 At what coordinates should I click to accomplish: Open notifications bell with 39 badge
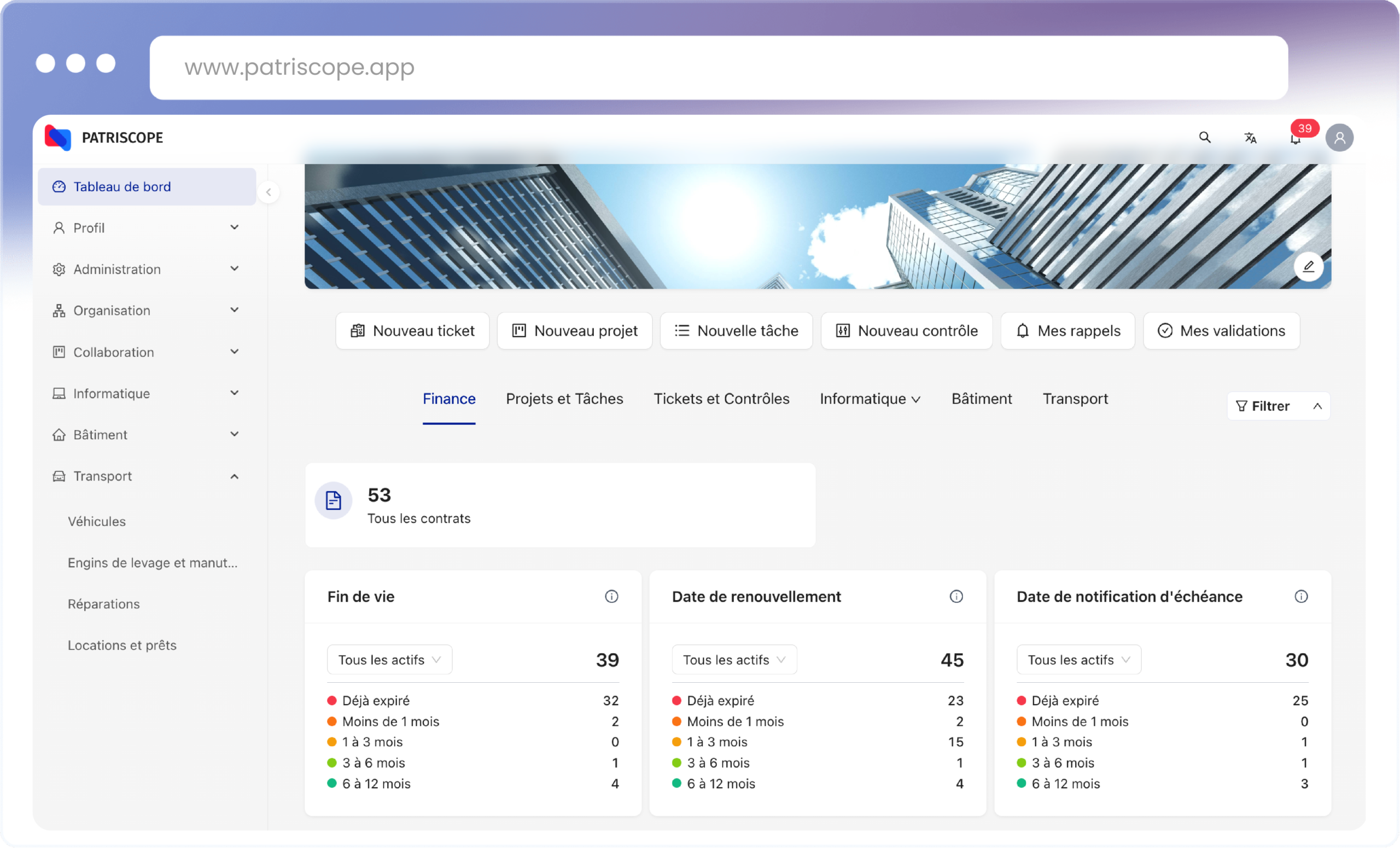(1296, 138)
